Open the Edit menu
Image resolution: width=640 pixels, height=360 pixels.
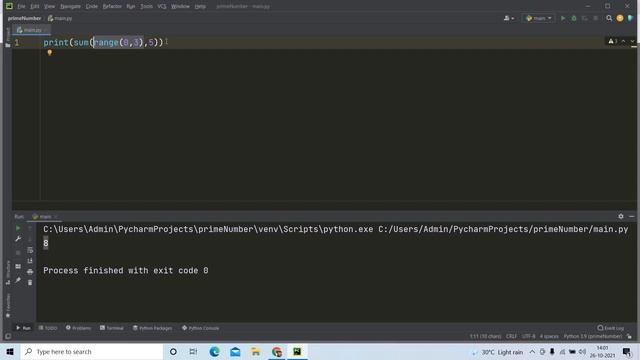coord(35,7)
